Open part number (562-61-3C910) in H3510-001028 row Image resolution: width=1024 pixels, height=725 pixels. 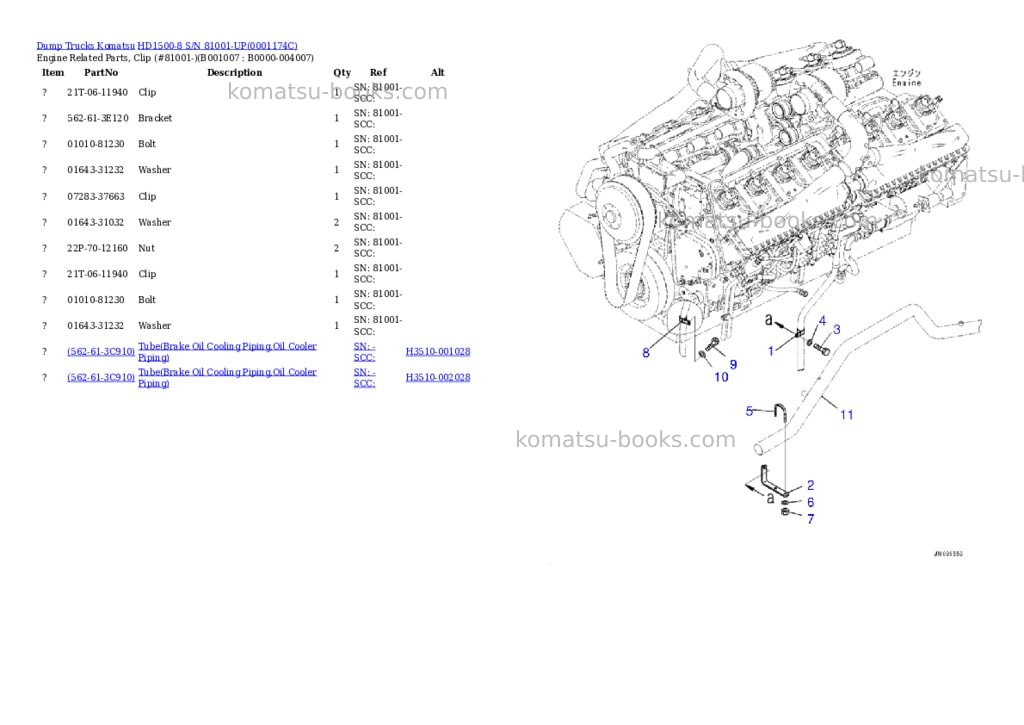click(101, 351)
